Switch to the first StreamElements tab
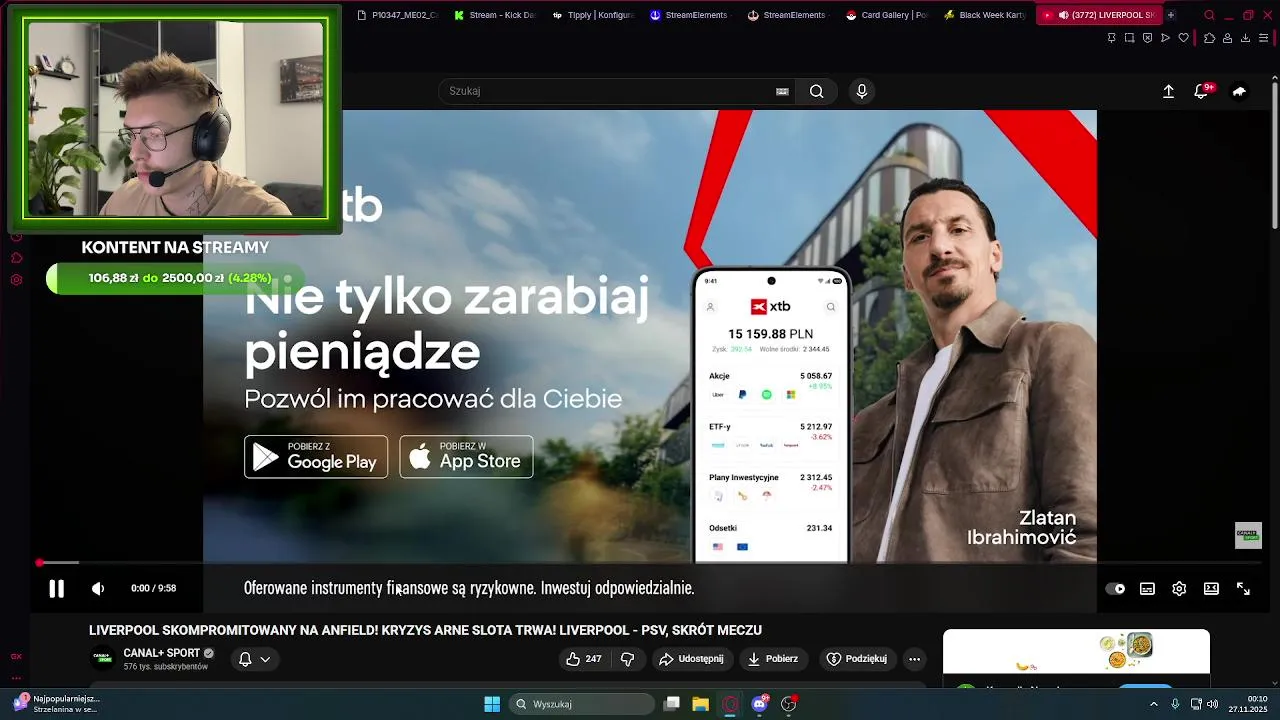Image resolution: width=1280 pixels, height=720 pixels. coord(690,15)
